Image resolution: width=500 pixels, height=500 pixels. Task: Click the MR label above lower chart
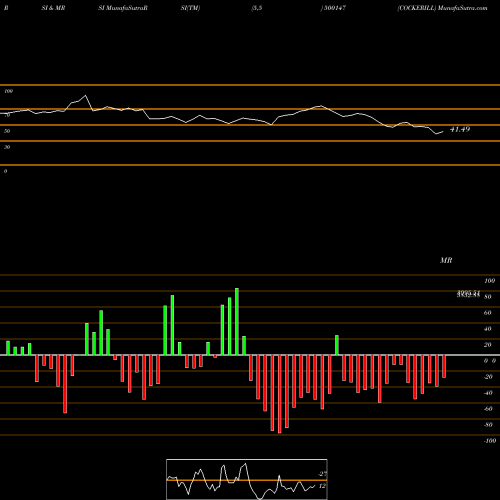tap(446, 260)
